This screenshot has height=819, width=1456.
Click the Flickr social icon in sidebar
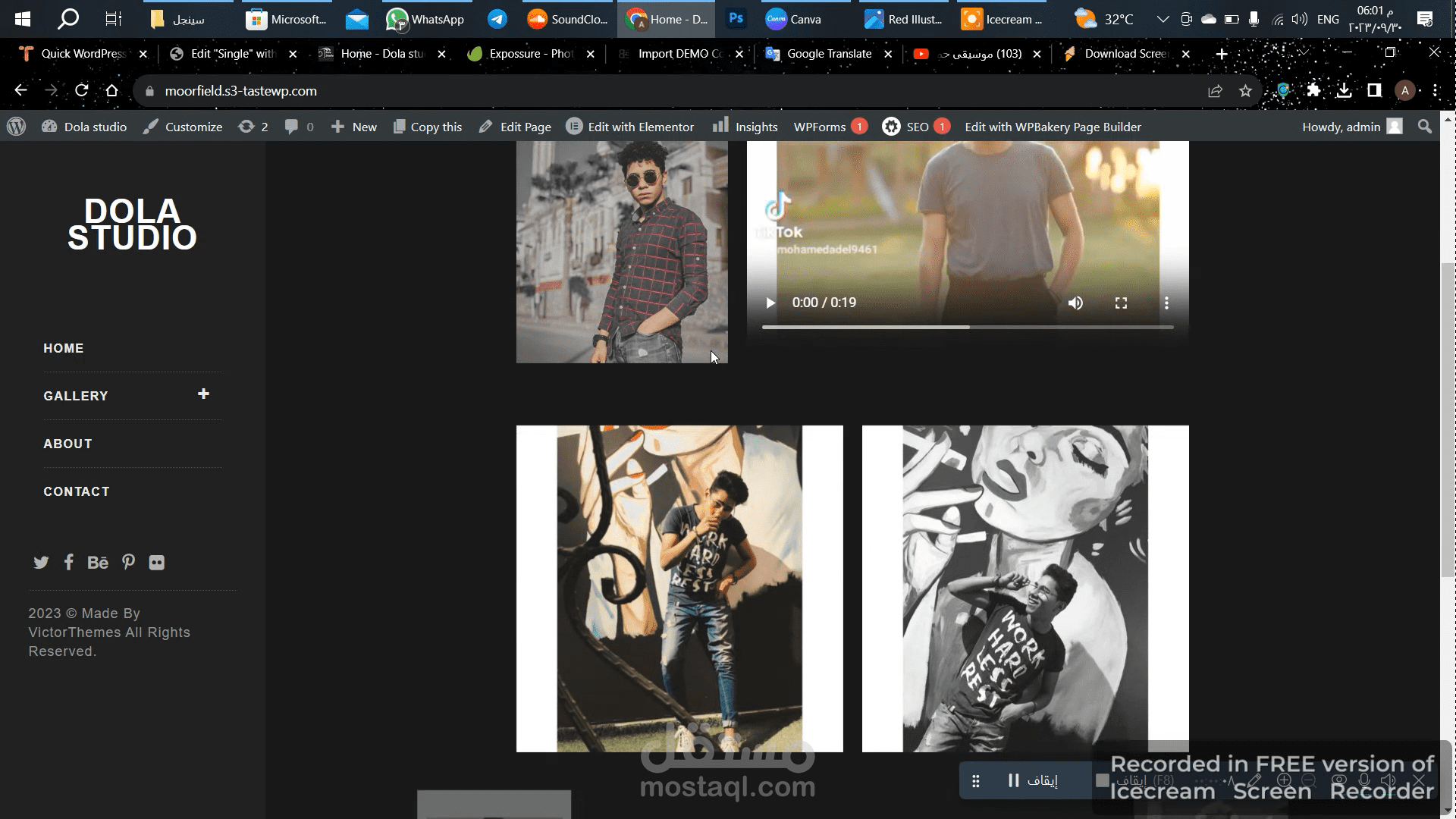156,562
